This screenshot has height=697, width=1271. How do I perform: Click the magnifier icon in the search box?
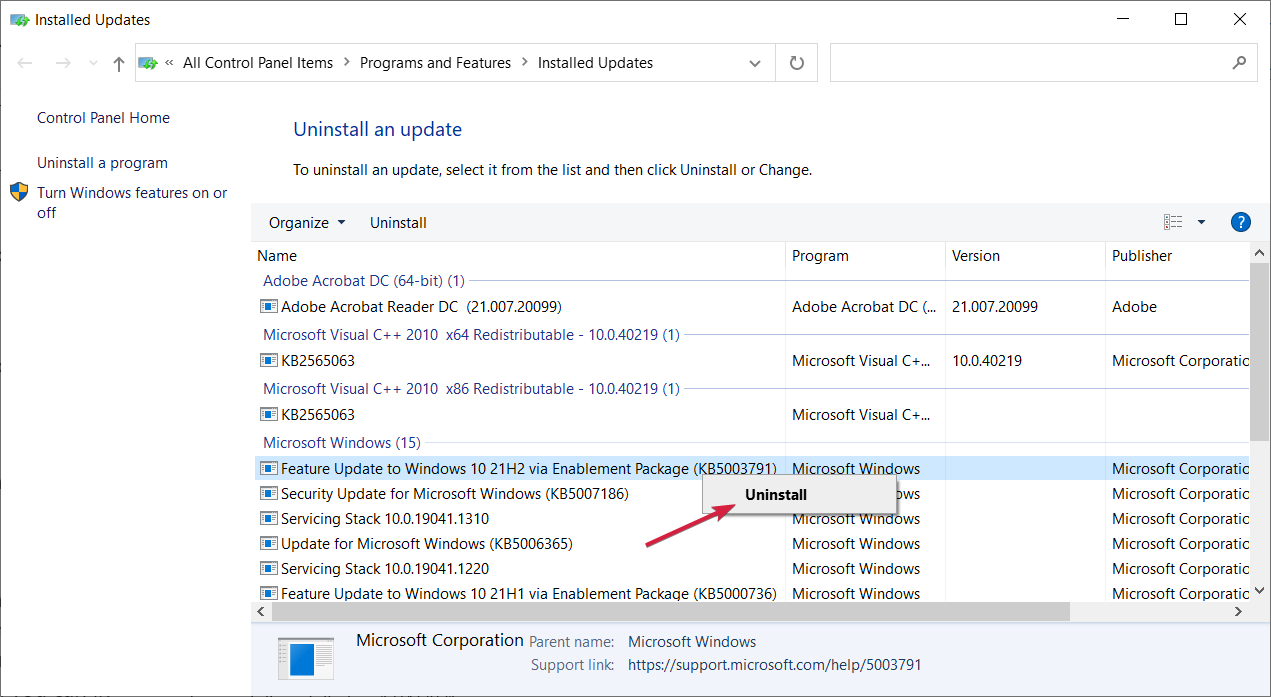tap(1239, 62)
